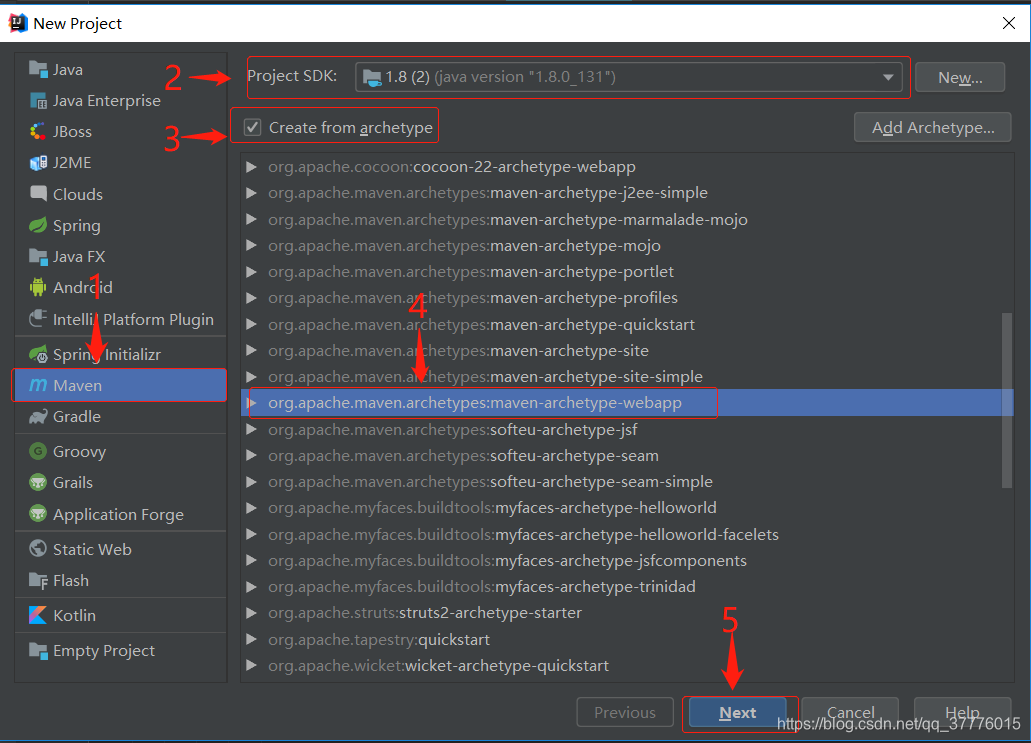The height and width of the screenshot is (743, 1031).
Task: Click the Java project type icon
Action: (x=38, y=69)
